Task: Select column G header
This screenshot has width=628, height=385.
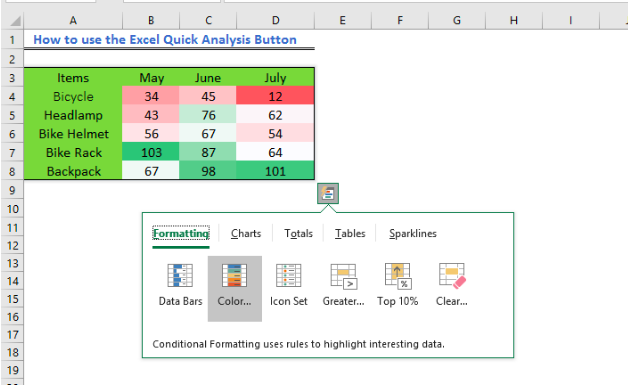Action: click(x=457, y=20)
